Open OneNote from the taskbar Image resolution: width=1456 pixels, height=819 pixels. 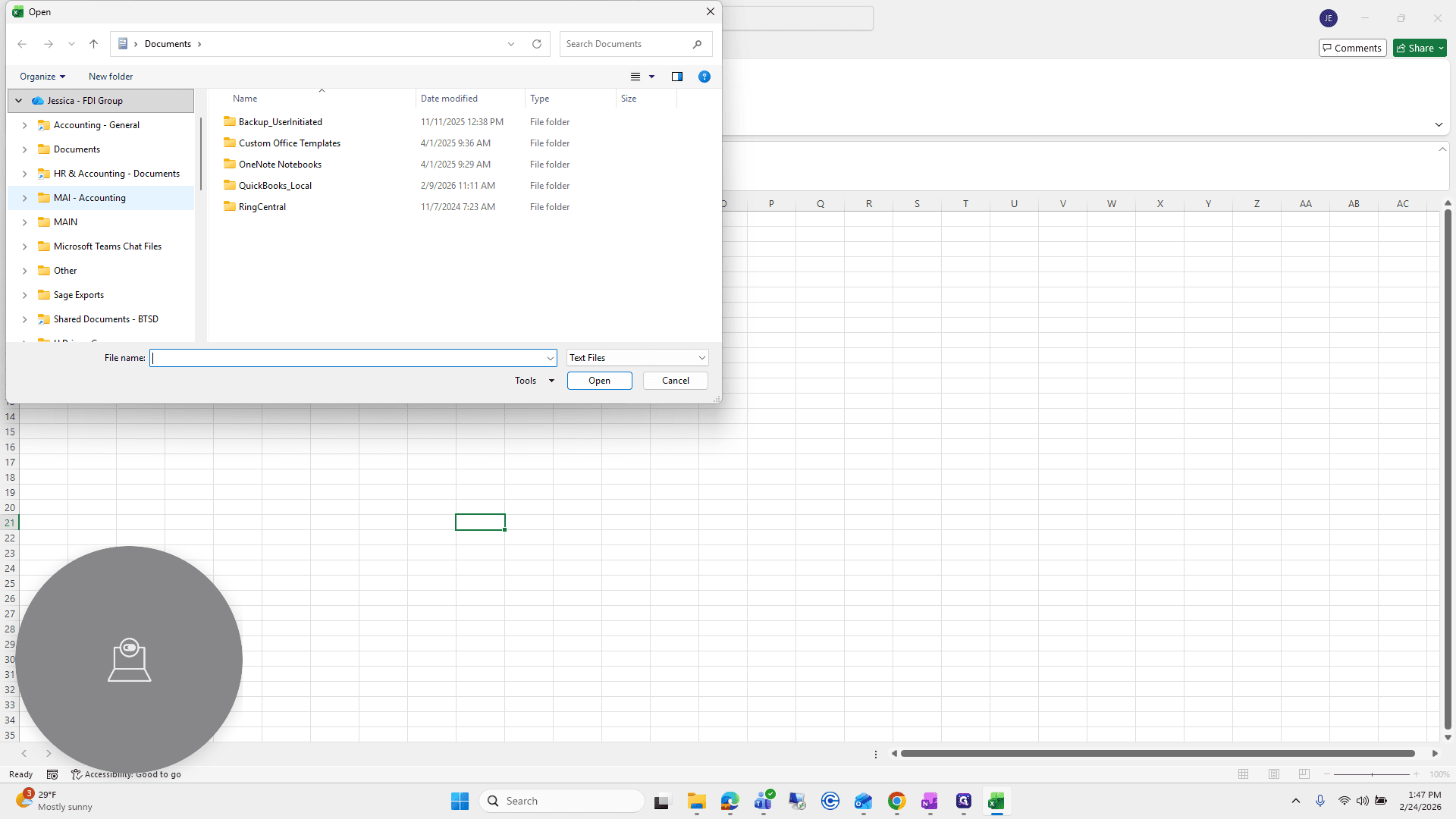click(x=930, y=801)
